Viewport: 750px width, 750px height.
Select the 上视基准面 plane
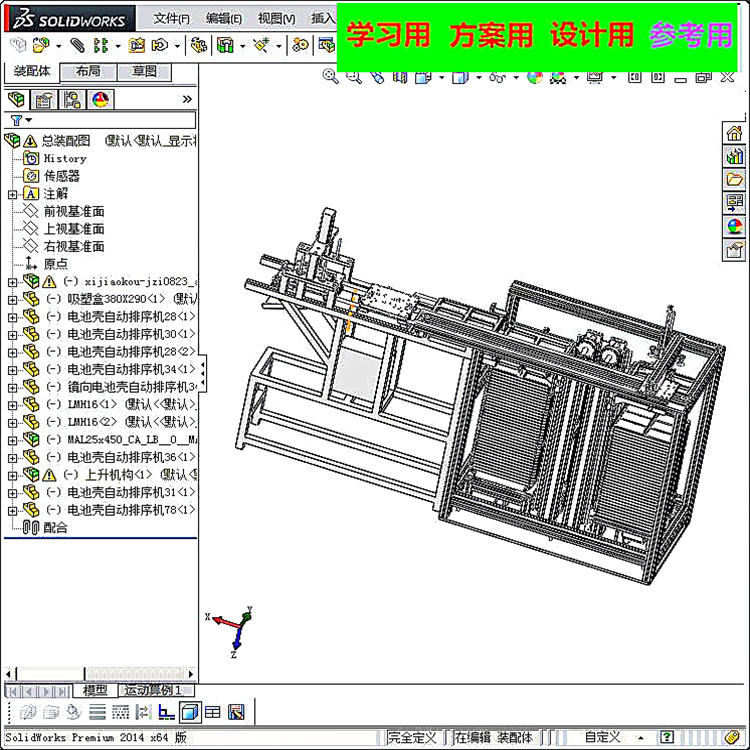click(x=74, y=229)
